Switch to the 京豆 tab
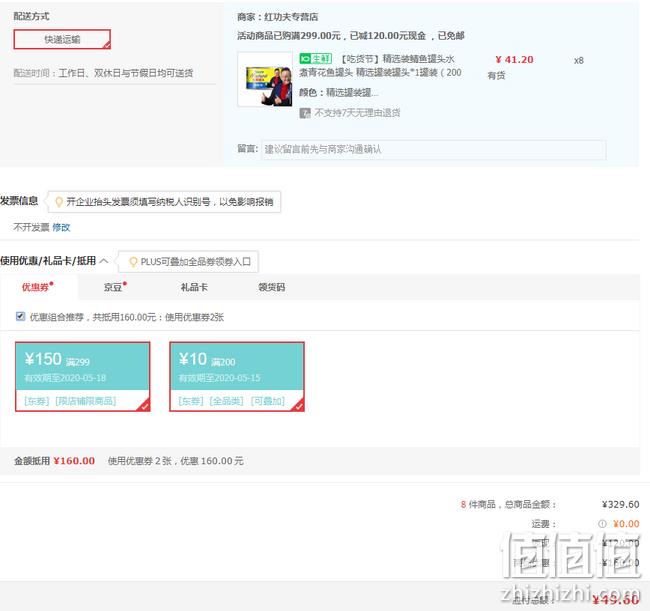 [115, 287]
